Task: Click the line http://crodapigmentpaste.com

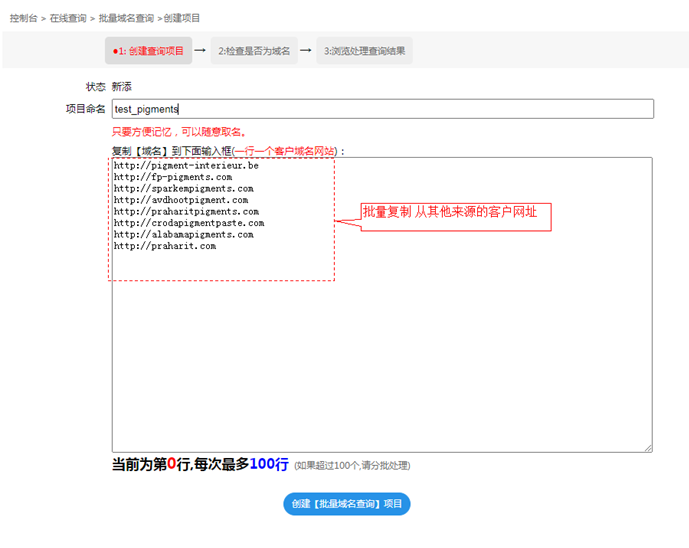Action: pyautogui.click(x=189, y=223)
